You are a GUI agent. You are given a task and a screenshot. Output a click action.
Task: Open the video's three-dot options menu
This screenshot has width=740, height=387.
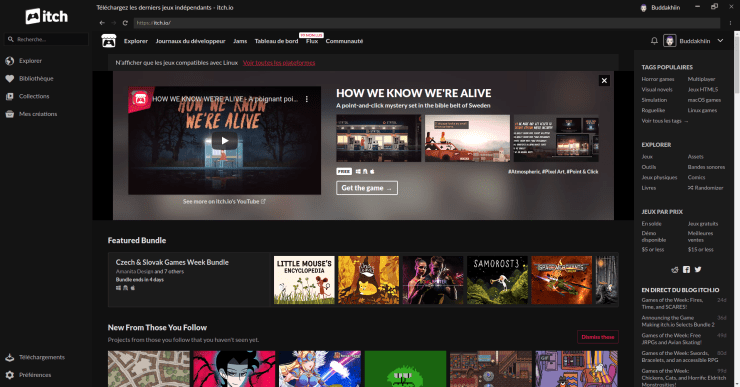click(307, 99)
